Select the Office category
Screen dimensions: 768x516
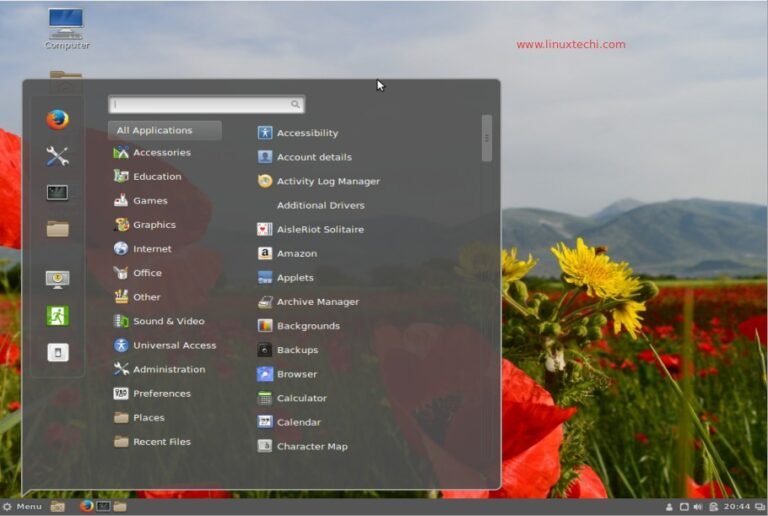point(138,273)
